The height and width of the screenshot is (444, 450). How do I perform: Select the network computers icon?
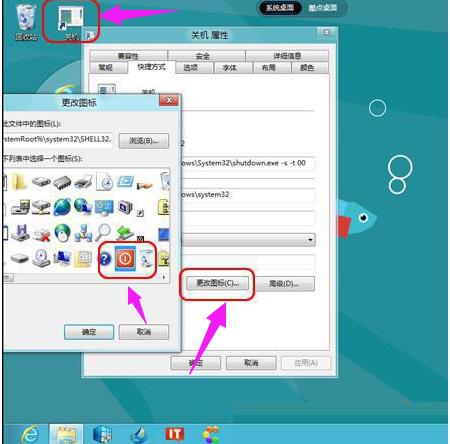click(83, 233)
